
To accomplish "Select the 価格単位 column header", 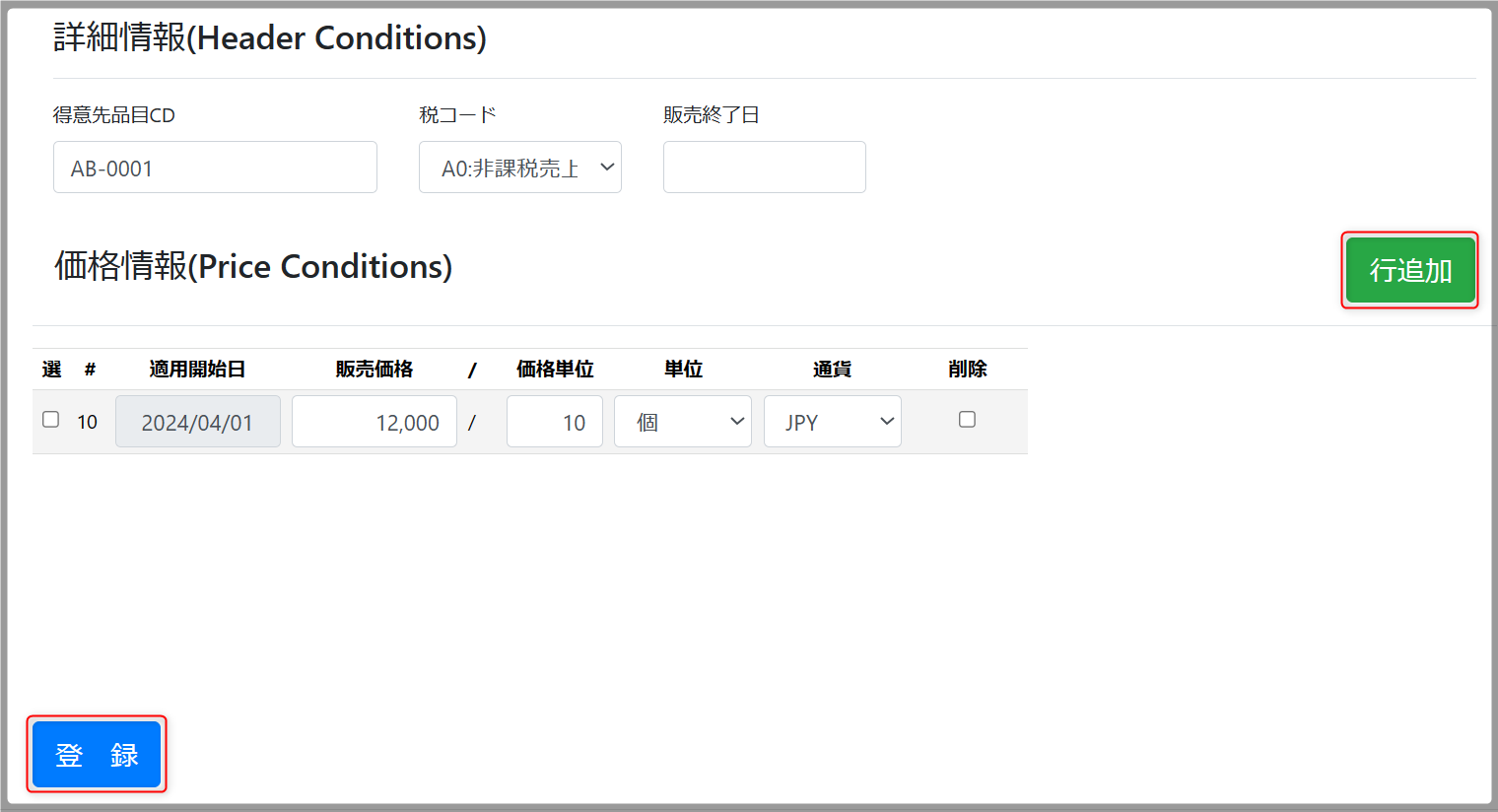I will point(555,370).
